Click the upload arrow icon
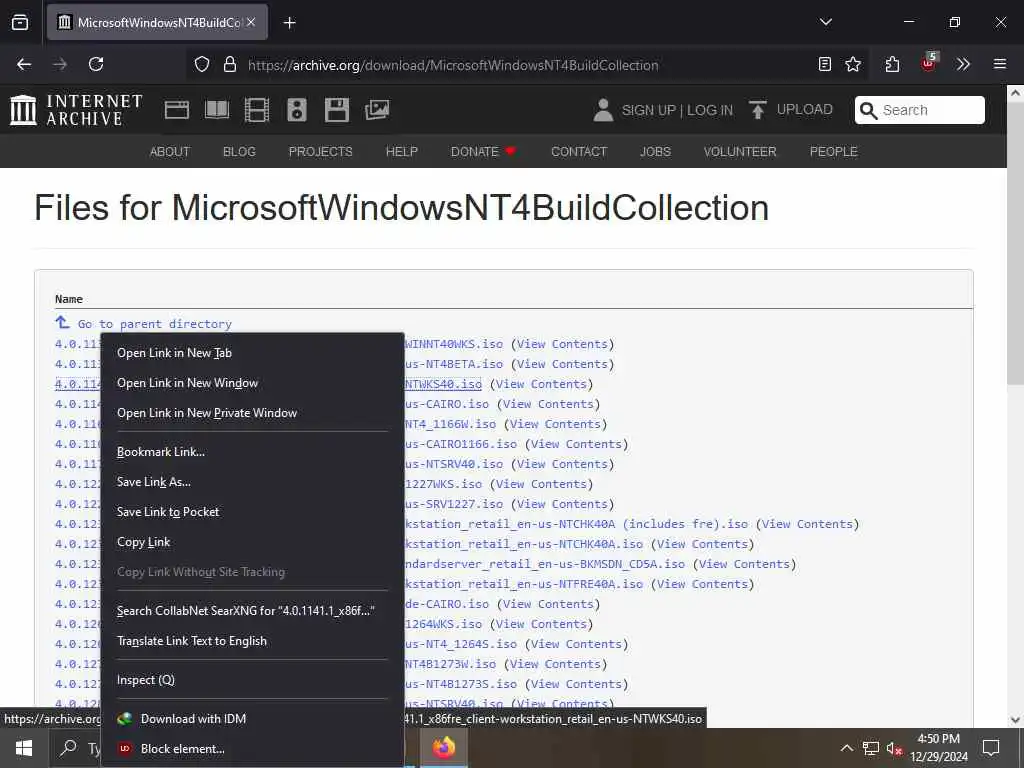 coord(758,110)
